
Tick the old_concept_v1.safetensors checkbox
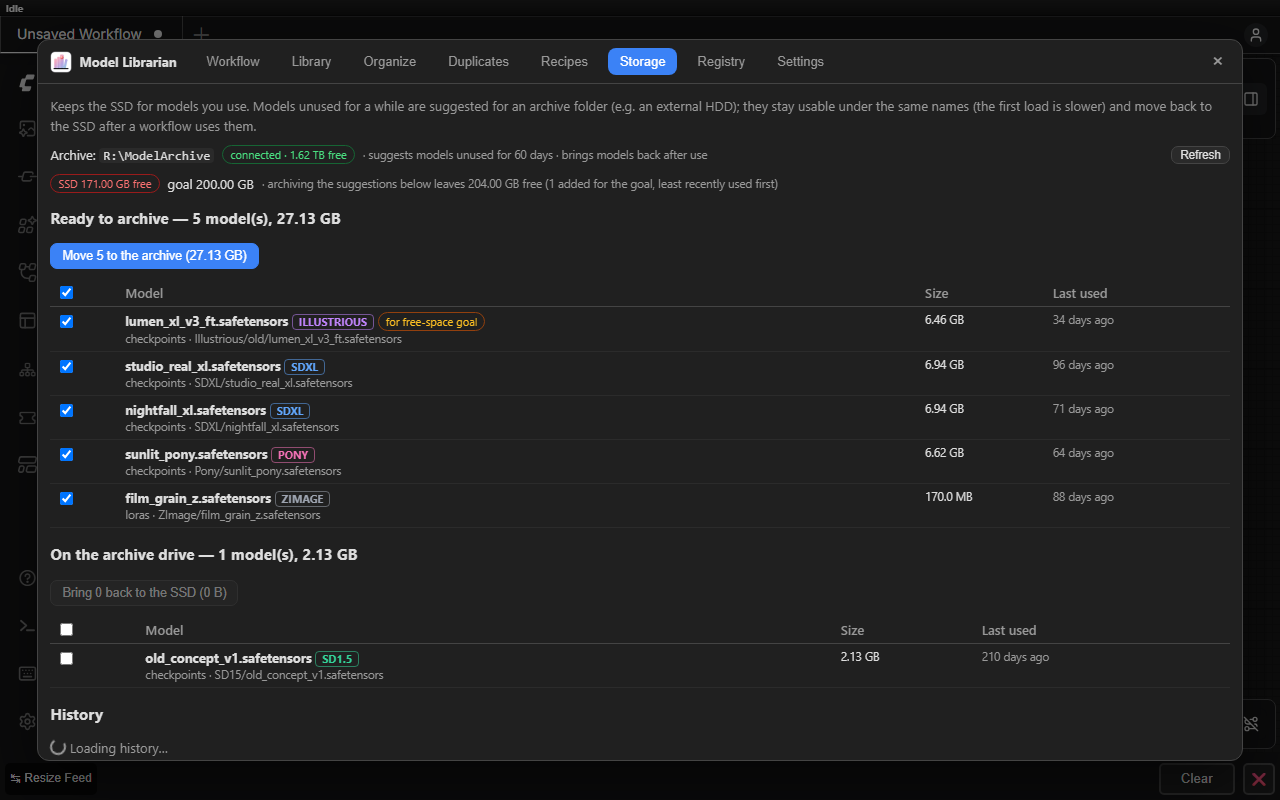pyautogui.click(x=67, y=659)
